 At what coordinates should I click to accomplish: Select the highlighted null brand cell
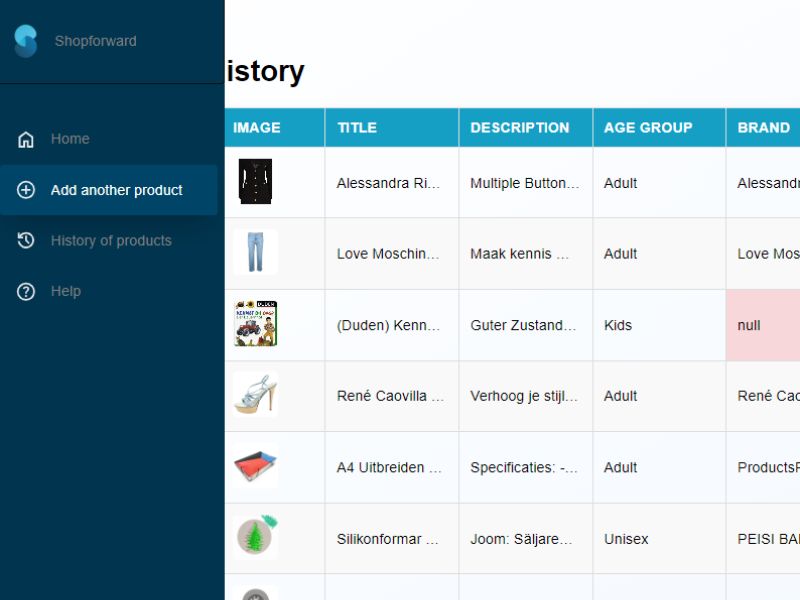763,325
